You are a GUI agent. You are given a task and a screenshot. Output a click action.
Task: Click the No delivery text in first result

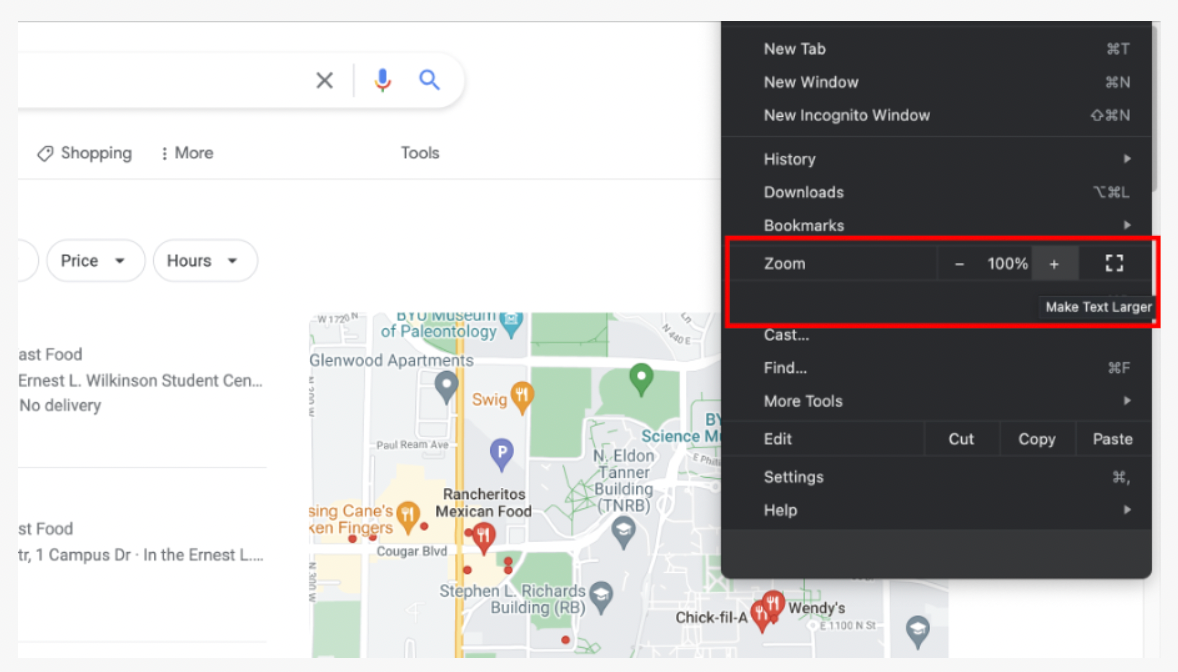tap(60, 405)
